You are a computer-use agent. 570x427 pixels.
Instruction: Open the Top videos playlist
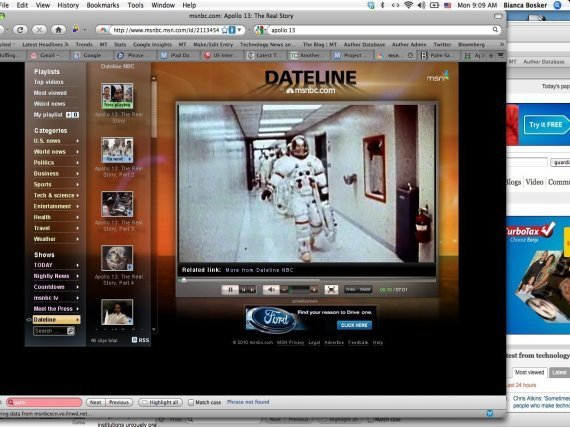tap(48, 82)
